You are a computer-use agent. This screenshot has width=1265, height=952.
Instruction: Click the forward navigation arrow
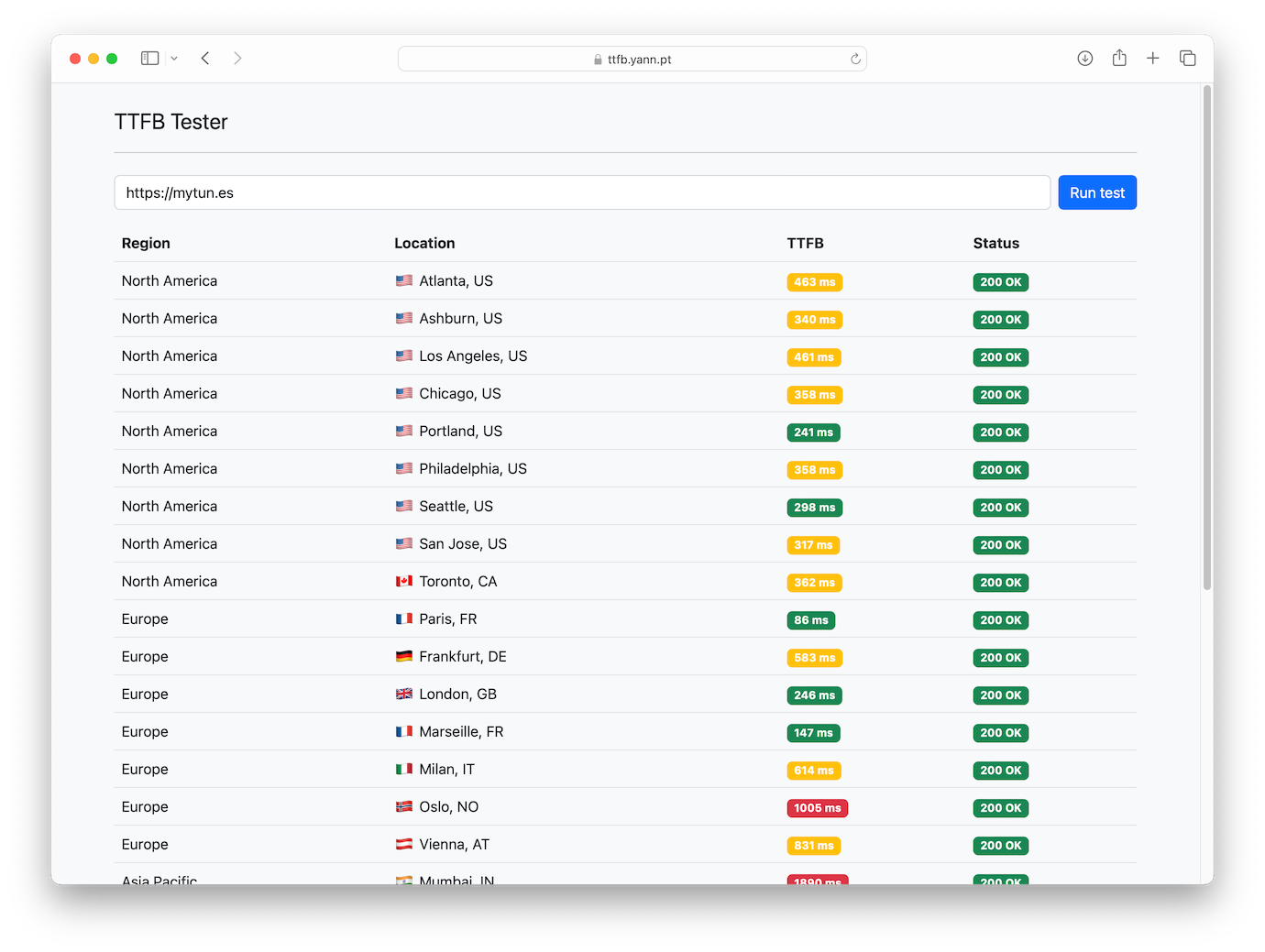coord(237,59)
